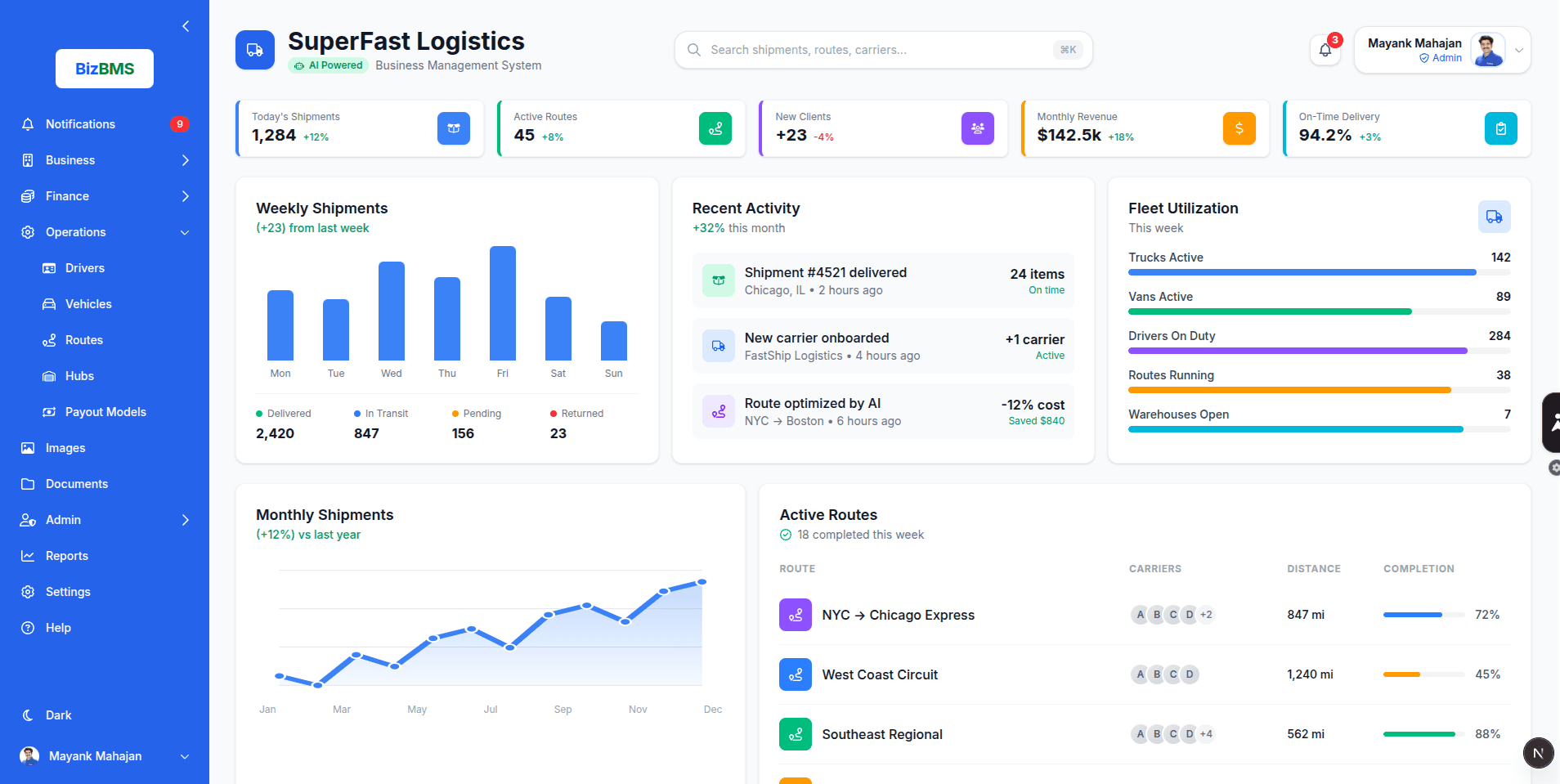Select the Vehicles icon in sidebar

click(x=50, y=303)
